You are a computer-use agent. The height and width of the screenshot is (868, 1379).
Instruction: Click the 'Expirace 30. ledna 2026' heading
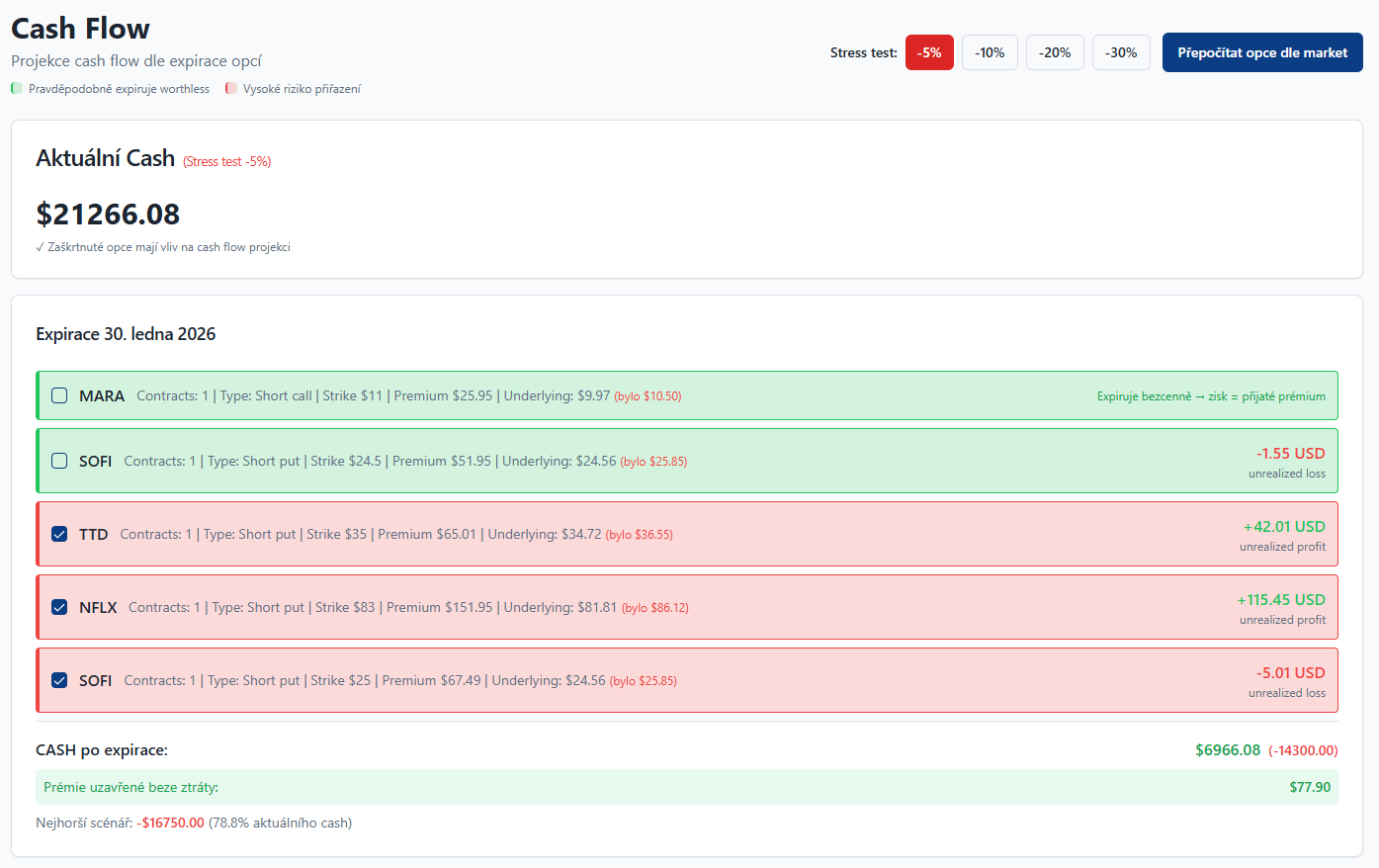click(x=126, y=334)
